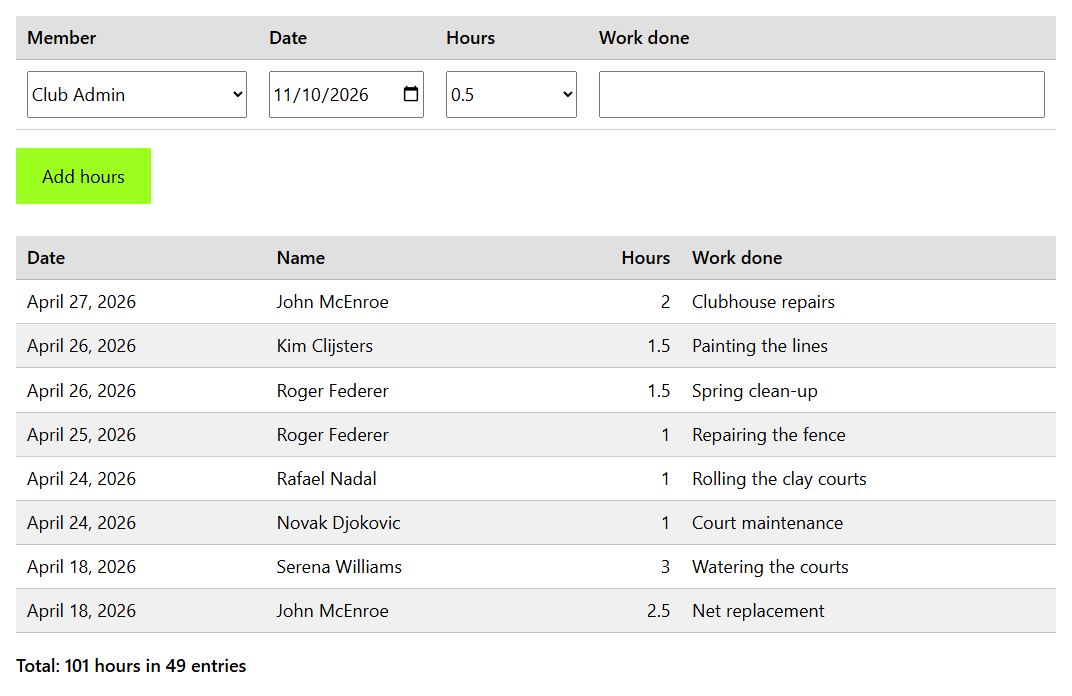Click the Court maintenance cell

[767, 523]
